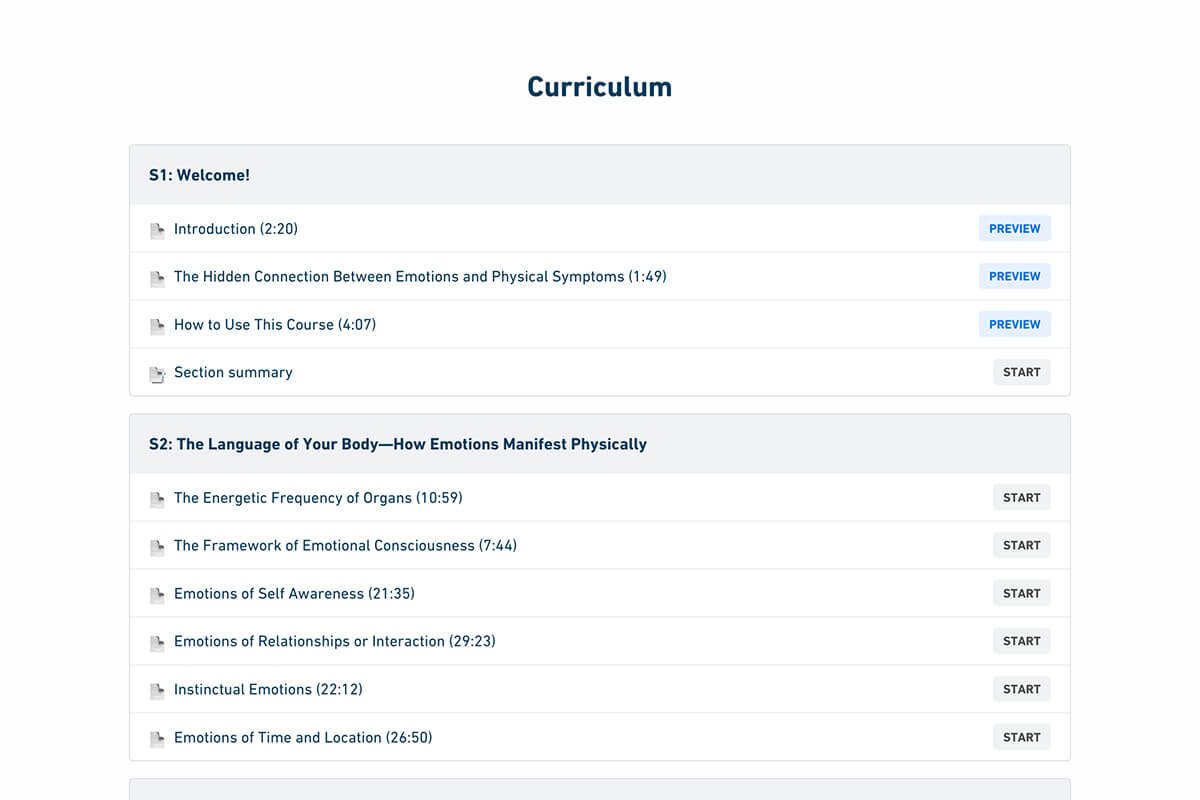The height and width of the screenshot is (800, 1200).
Task: Start the Instinctual Emotions lesson
Action: (x=1022, y=689)
